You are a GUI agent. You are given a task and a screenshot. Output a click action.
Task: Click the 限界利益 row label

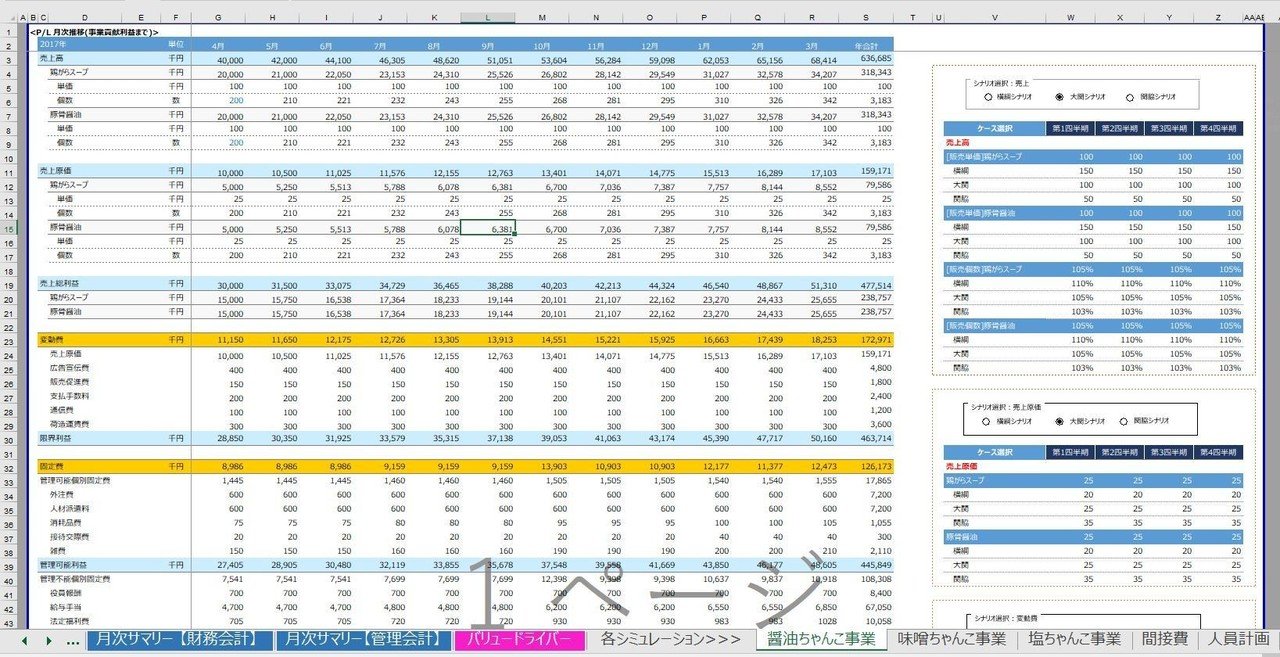coord(55,439)
